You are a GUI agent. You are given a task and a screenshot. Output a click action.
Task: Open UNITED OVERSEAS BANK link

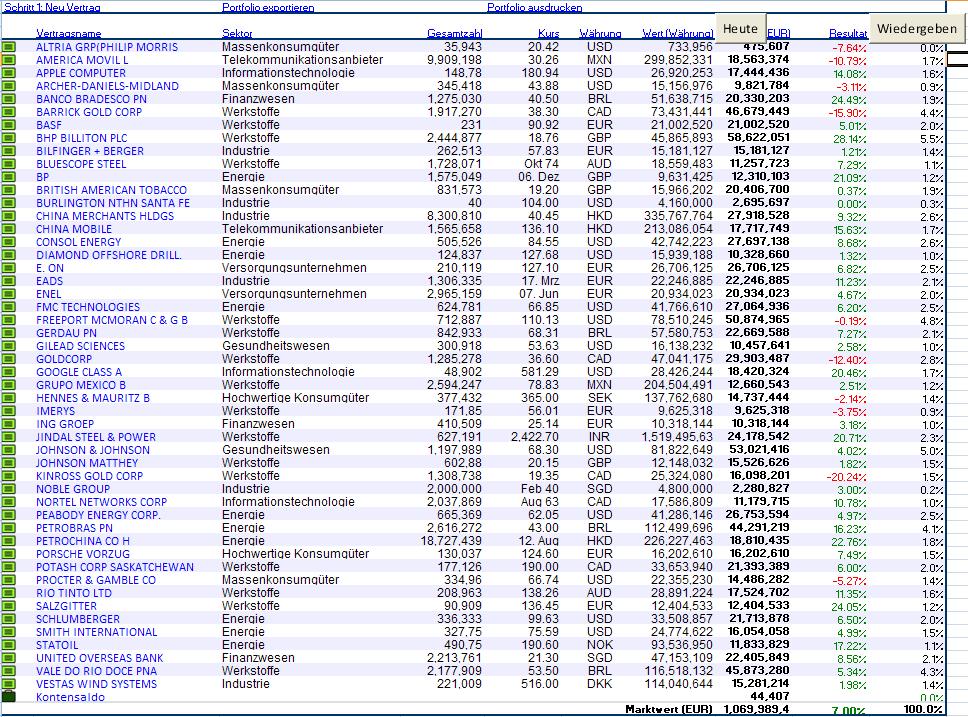coord(99,658)
